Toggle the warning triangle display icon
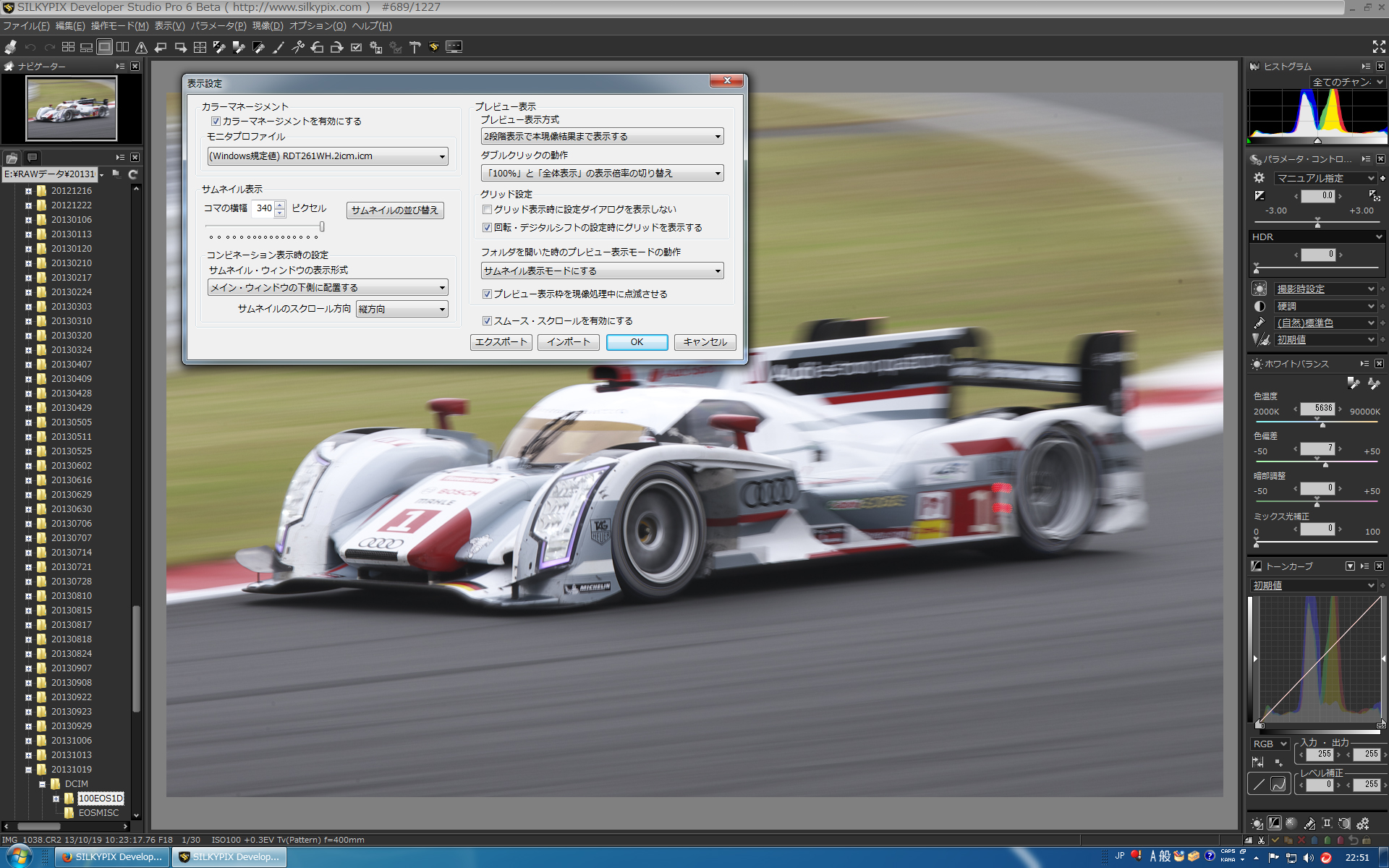The height and width of the screenshot is (868, 1389). [x=141, y=47]
